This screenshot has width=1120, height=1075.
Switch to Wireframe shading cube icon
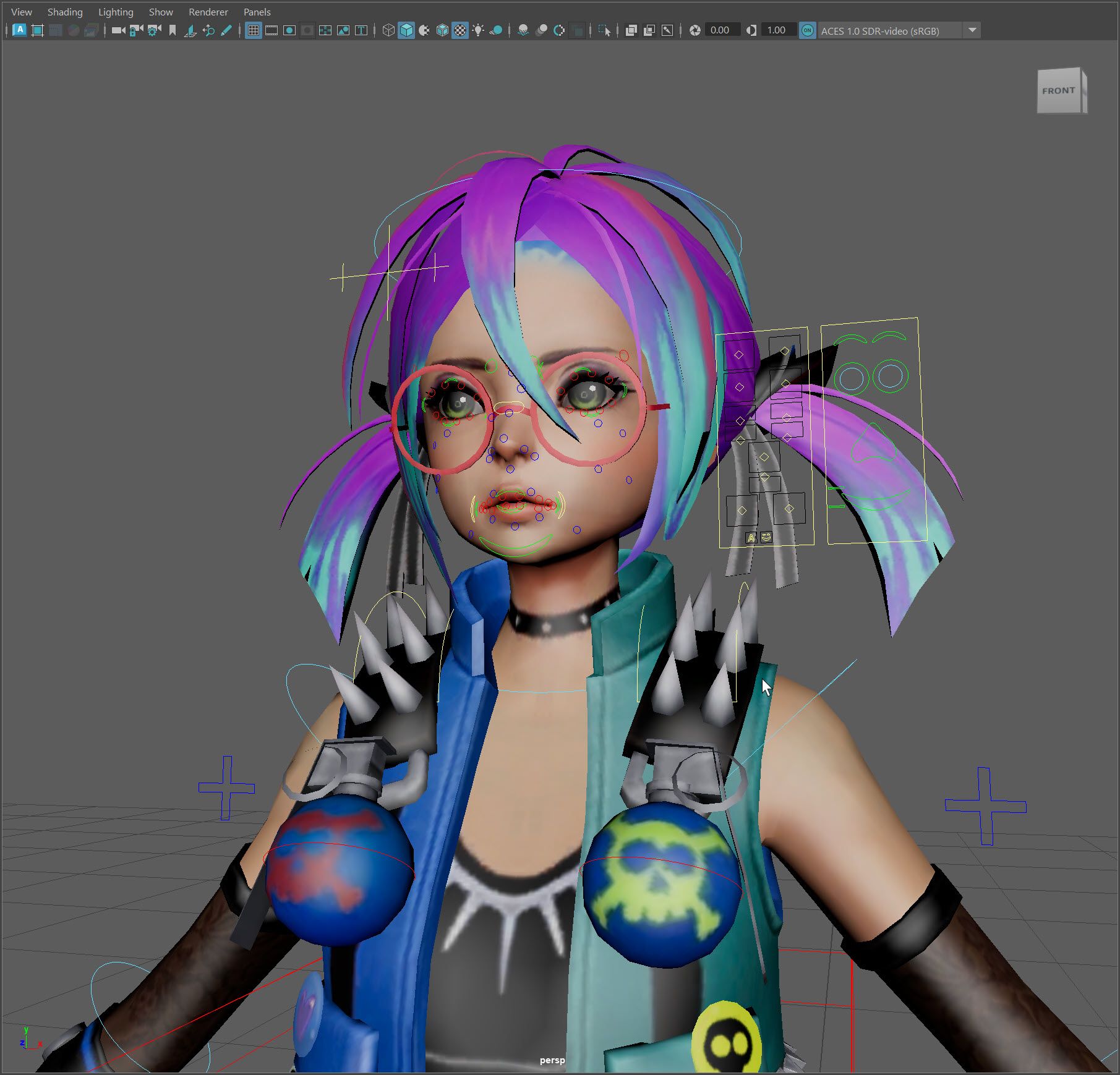[388, 30]
